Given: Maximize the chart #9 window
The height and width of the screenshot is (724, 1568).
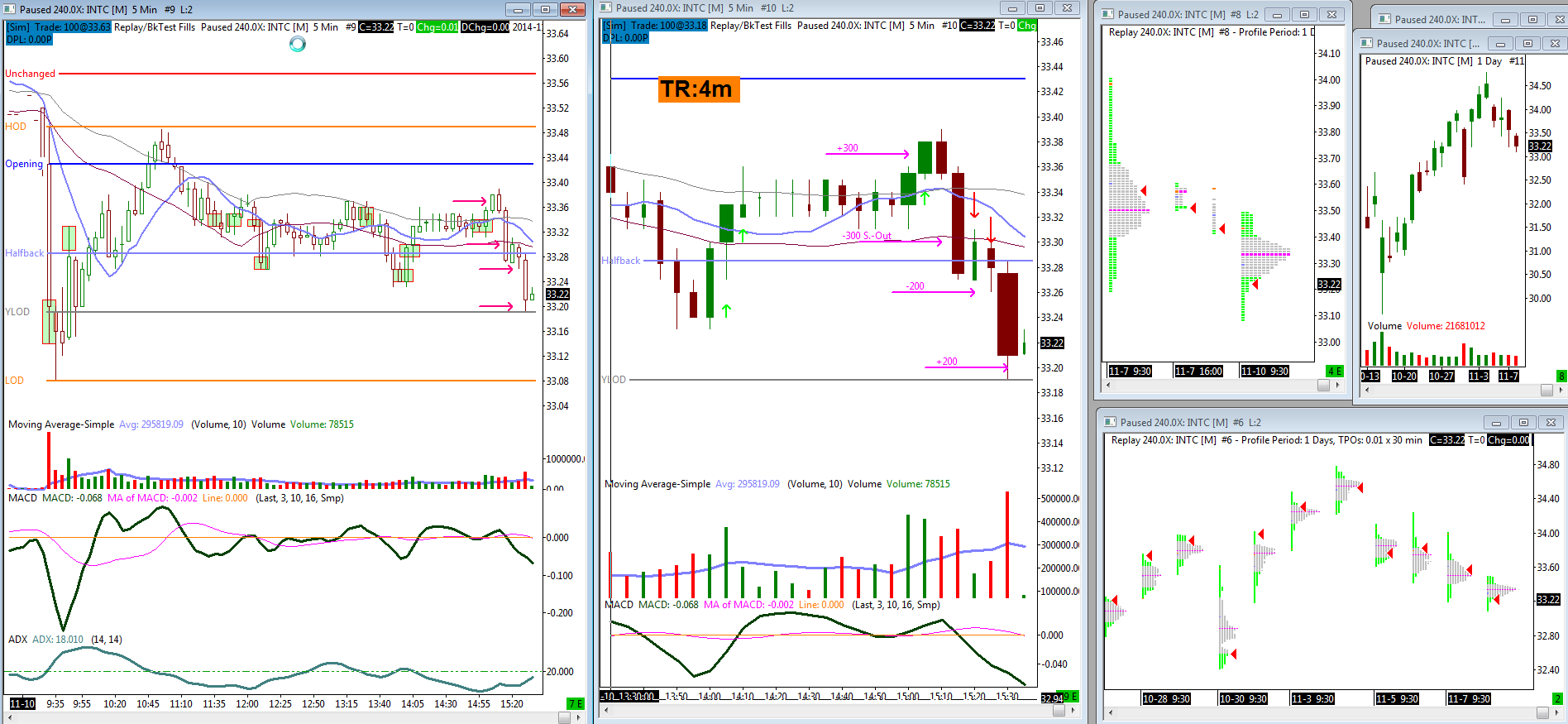Looking at the screenshot, I should pos(545,9).
